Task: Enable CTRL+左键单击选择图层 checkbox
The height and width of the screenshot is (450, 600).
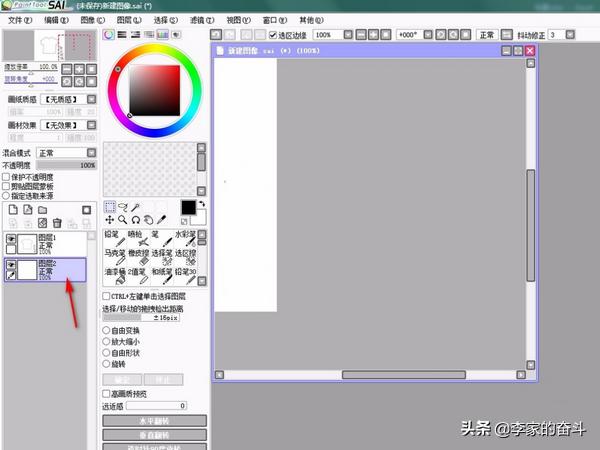Action: [106, 296]
